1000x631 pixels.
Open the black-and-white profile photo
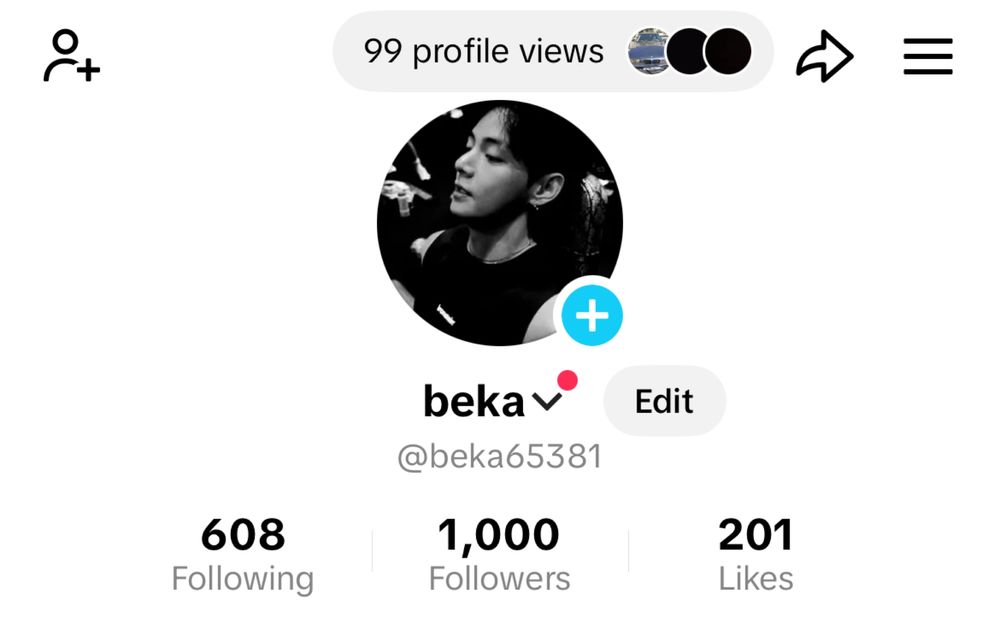click(x=499, y=223)
